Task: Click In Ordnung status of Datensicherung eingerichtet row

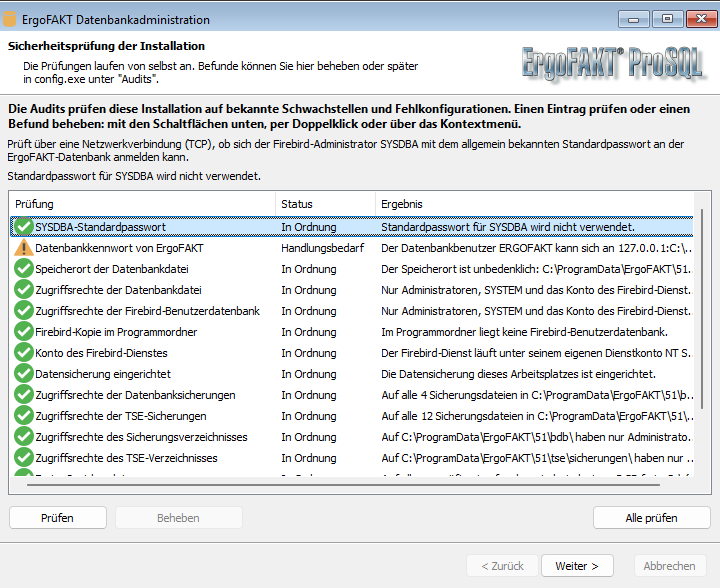Action: click(x=309, y=374)
